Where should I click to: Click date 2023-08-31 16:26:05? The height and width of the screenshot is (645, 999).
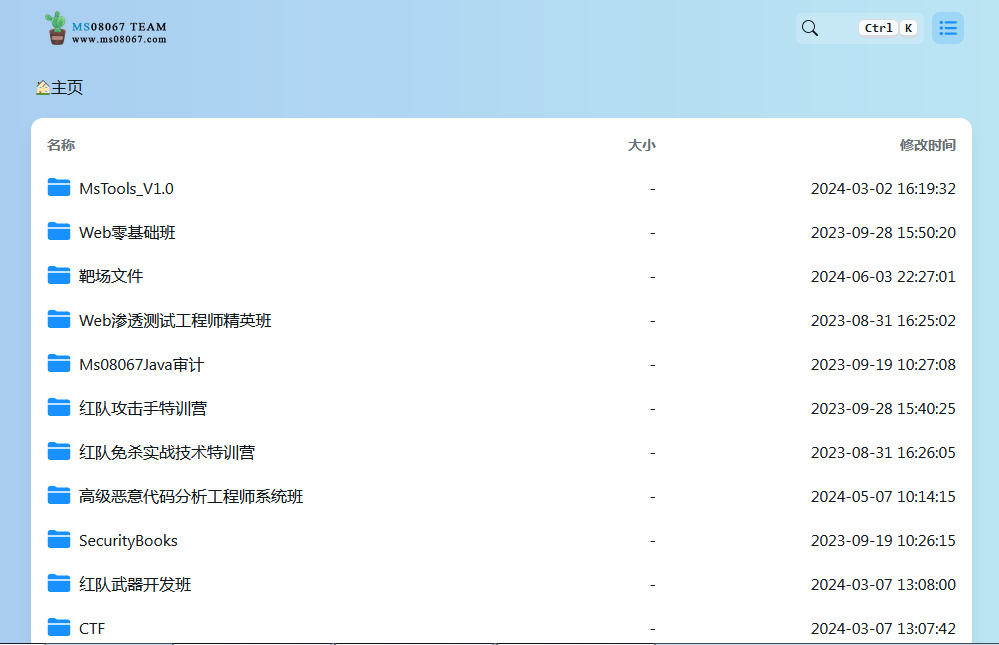pyautogui.click(x=883, y=453)
